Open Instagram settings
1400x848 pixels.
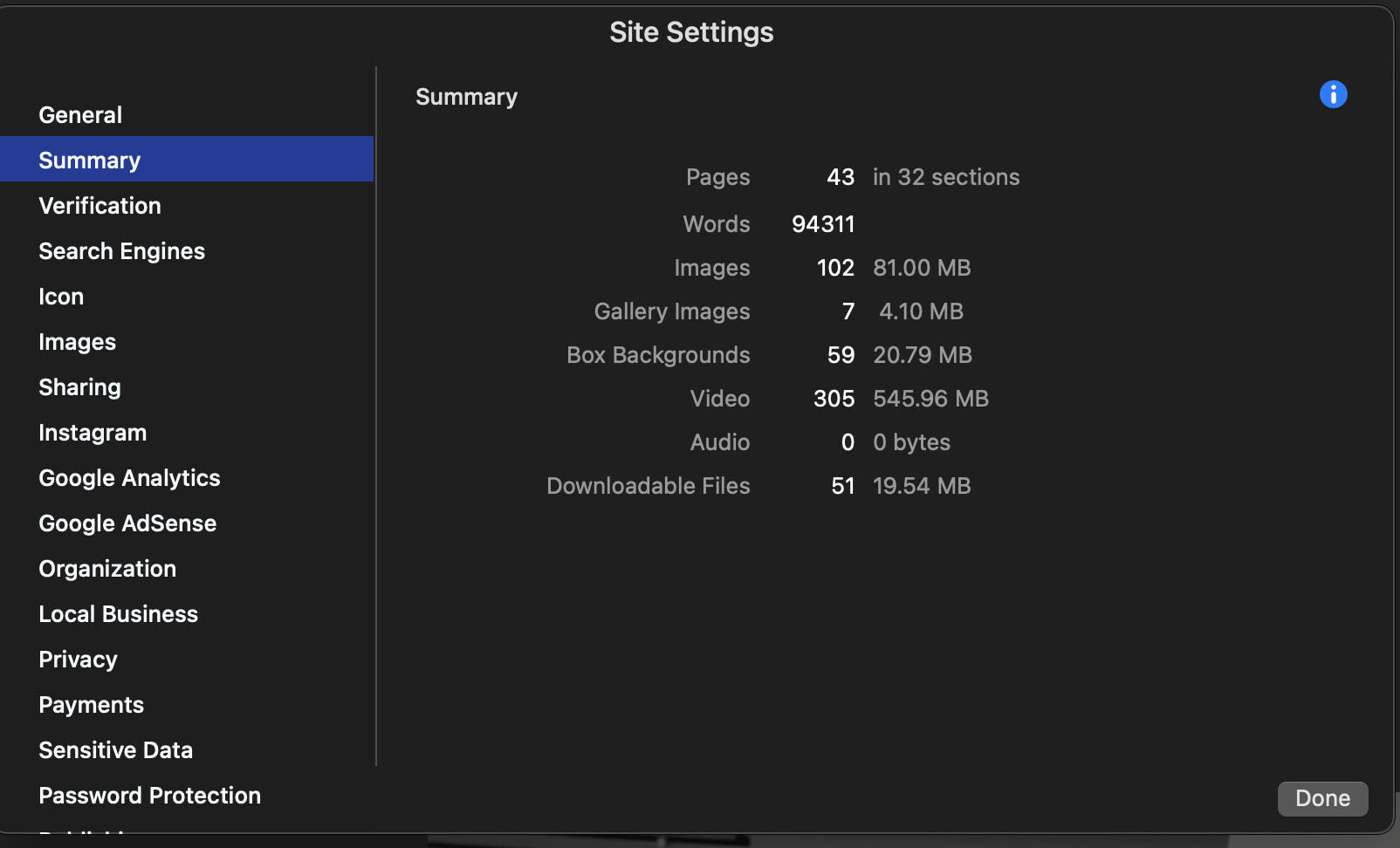click(x=93, y=433)
